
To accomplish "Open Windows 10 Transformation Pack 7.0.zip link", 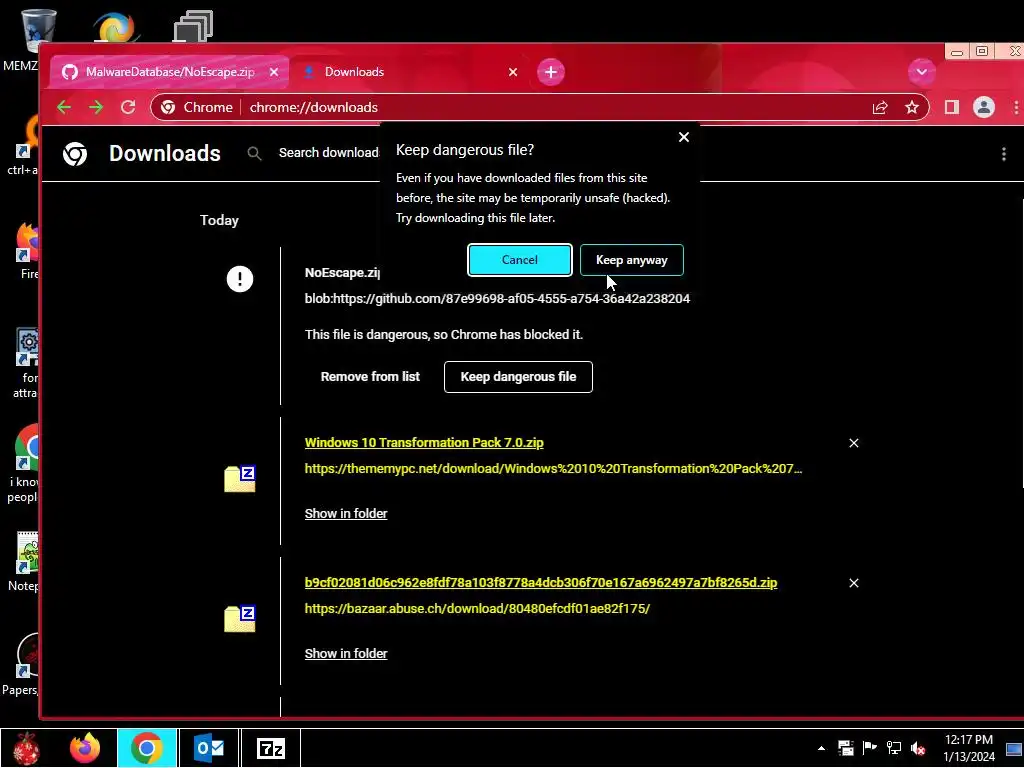I will [x=424, y=442].
